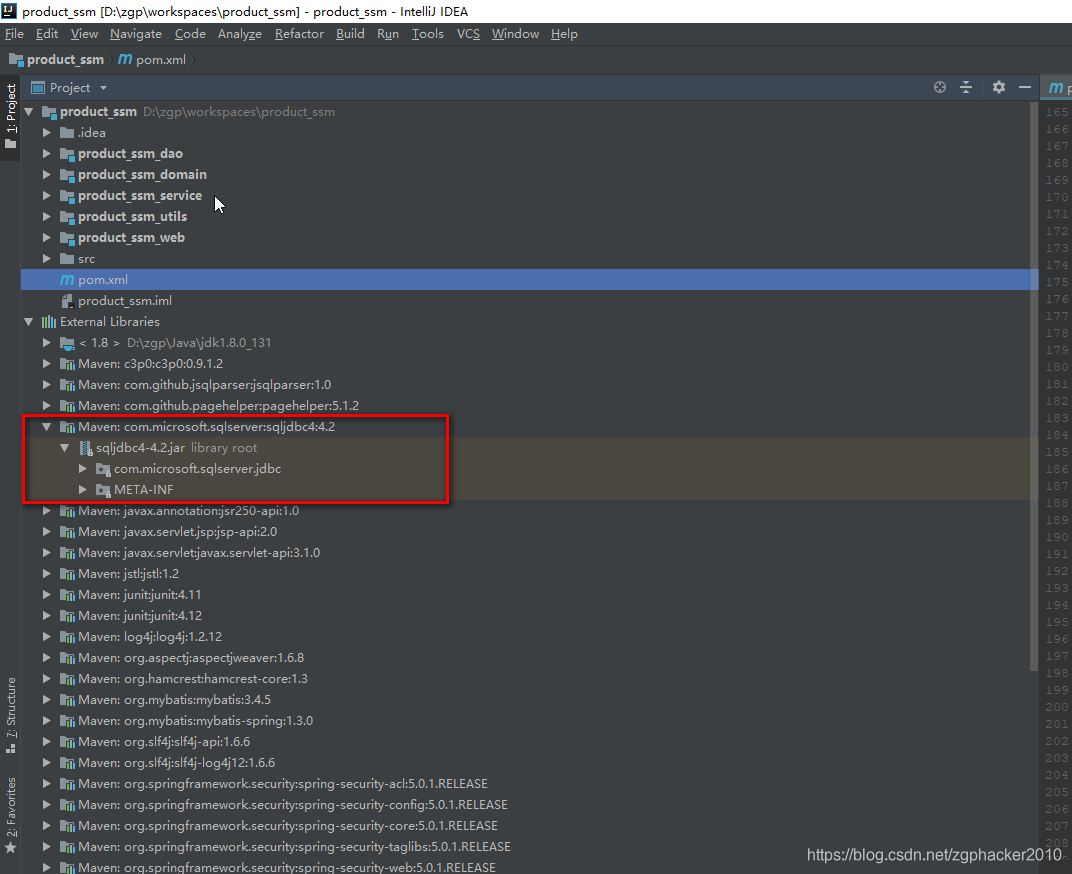Toggle the 1: Project tool window tab
The height and width of the screenshot is (874, 1072).
tap(10, 116)
